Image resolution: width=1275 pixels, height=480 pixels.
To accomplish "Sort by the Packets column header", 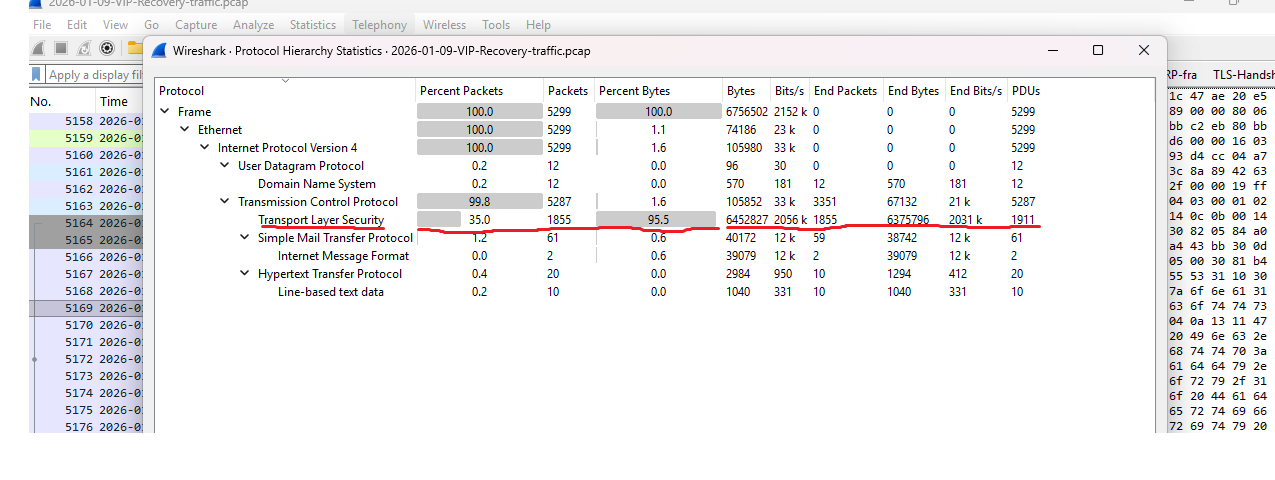I will [x=568, y=91].
